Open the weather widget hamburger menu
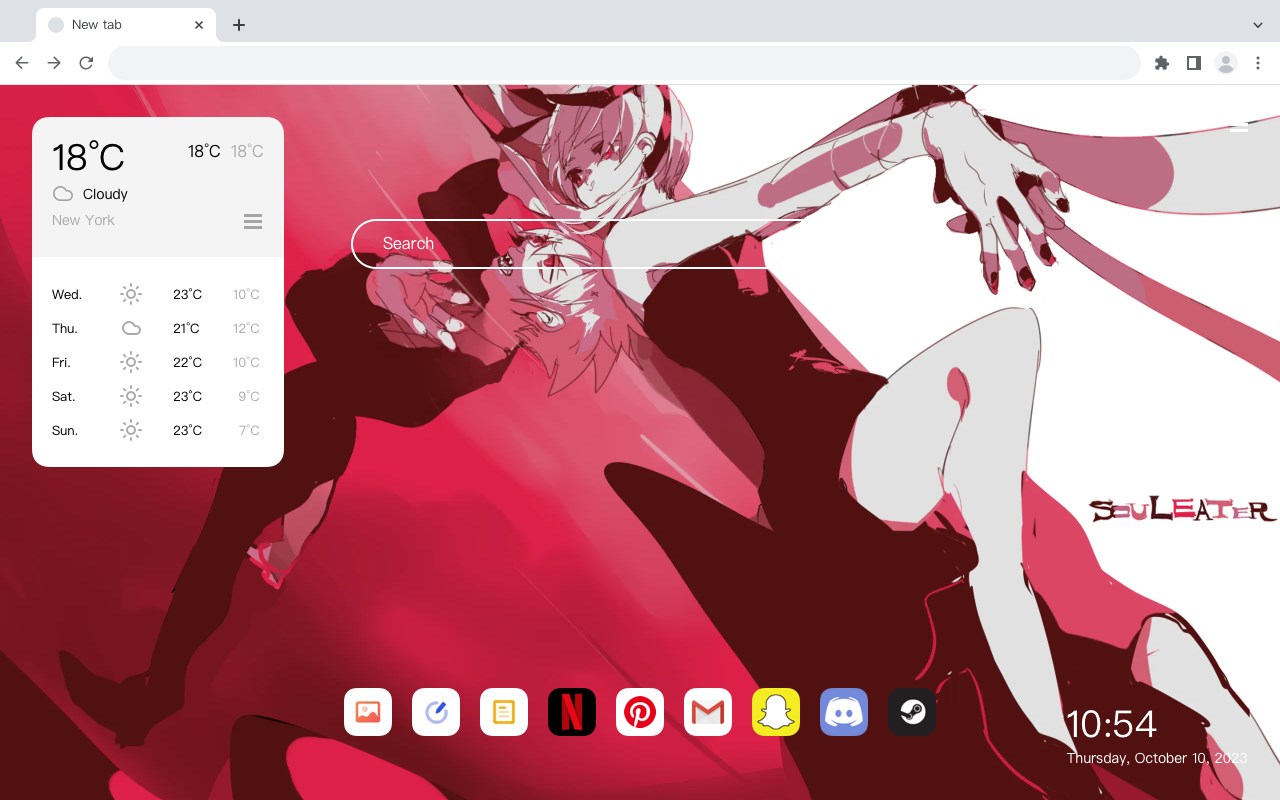 (253, 221)
